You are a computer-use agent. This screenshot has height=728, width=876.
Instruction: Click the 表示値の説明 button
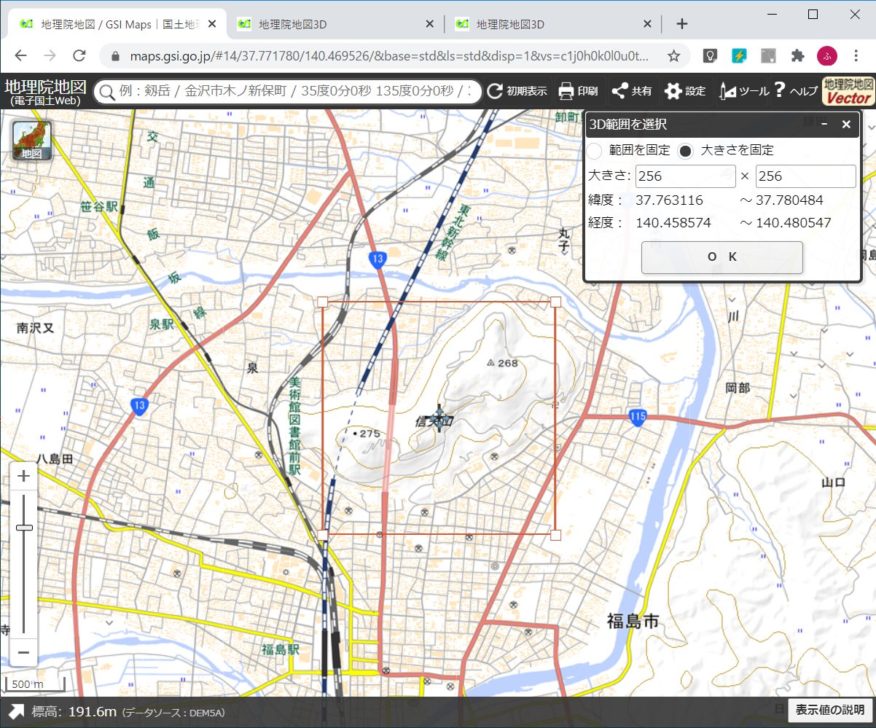pos(828,710)
